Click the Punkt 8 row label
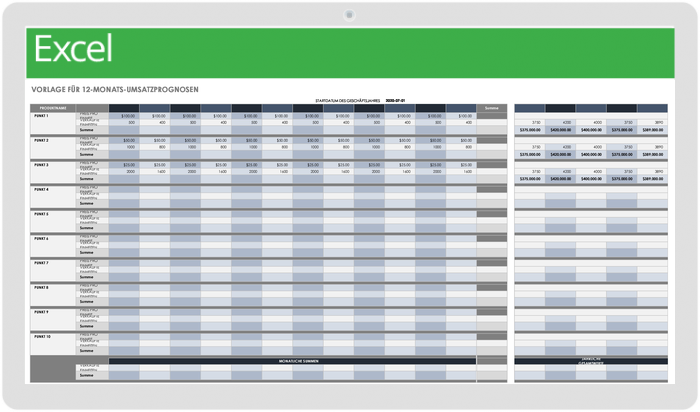This screenshot has height=412, width=700. pos(42,288)
